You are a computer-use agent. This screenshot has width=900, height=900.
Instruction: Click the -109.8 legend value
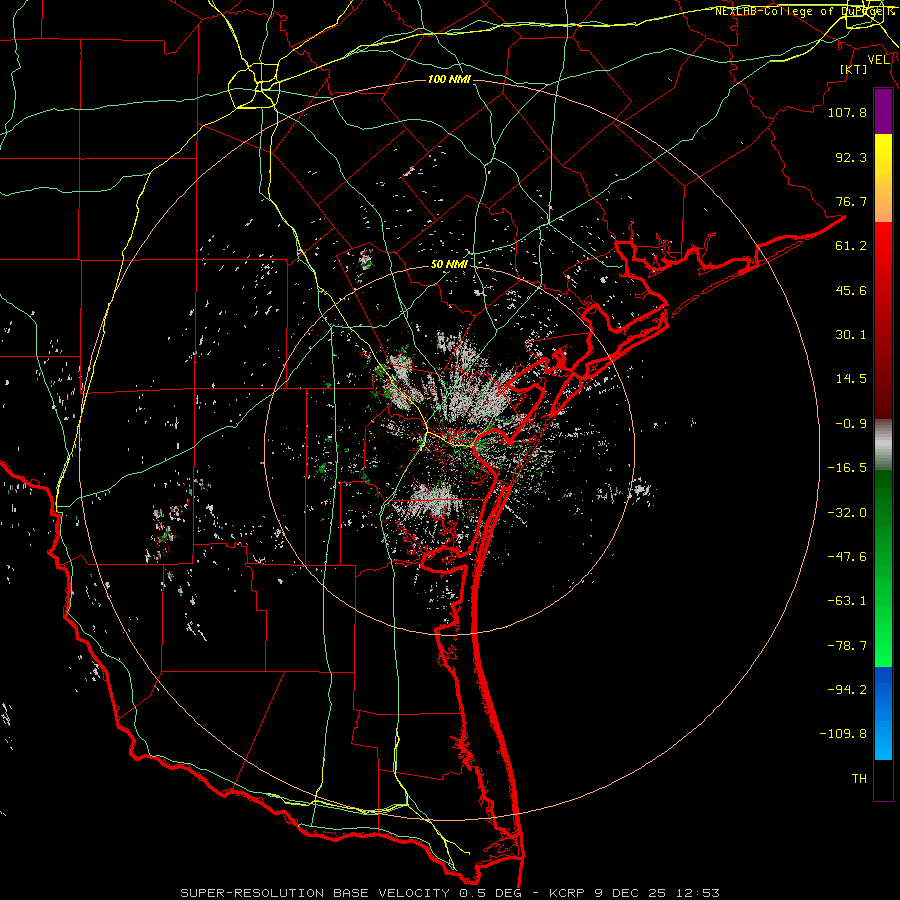[x=843, y=734]
